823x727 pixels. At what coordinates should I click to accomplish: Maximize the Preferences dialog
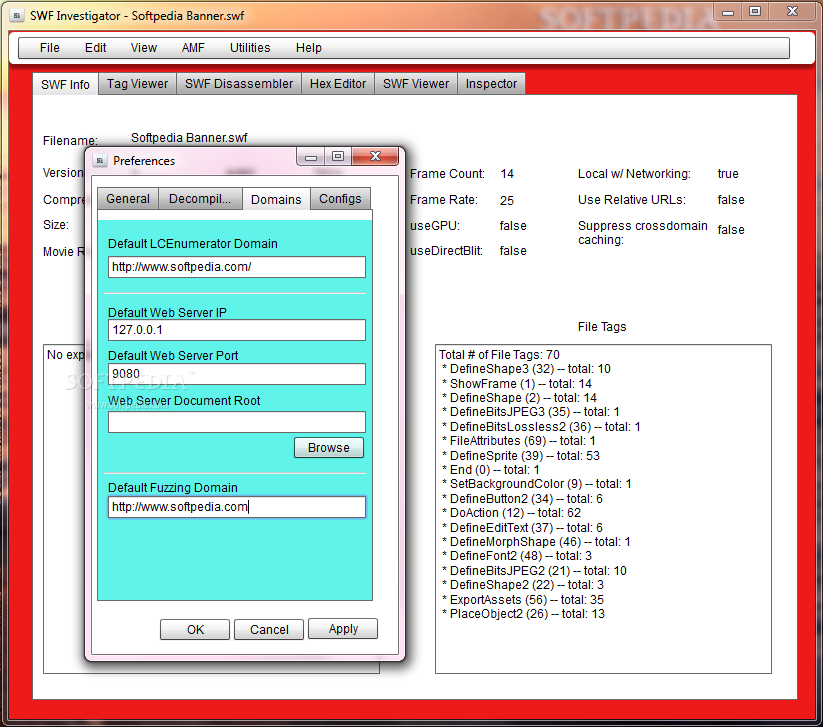338,156
